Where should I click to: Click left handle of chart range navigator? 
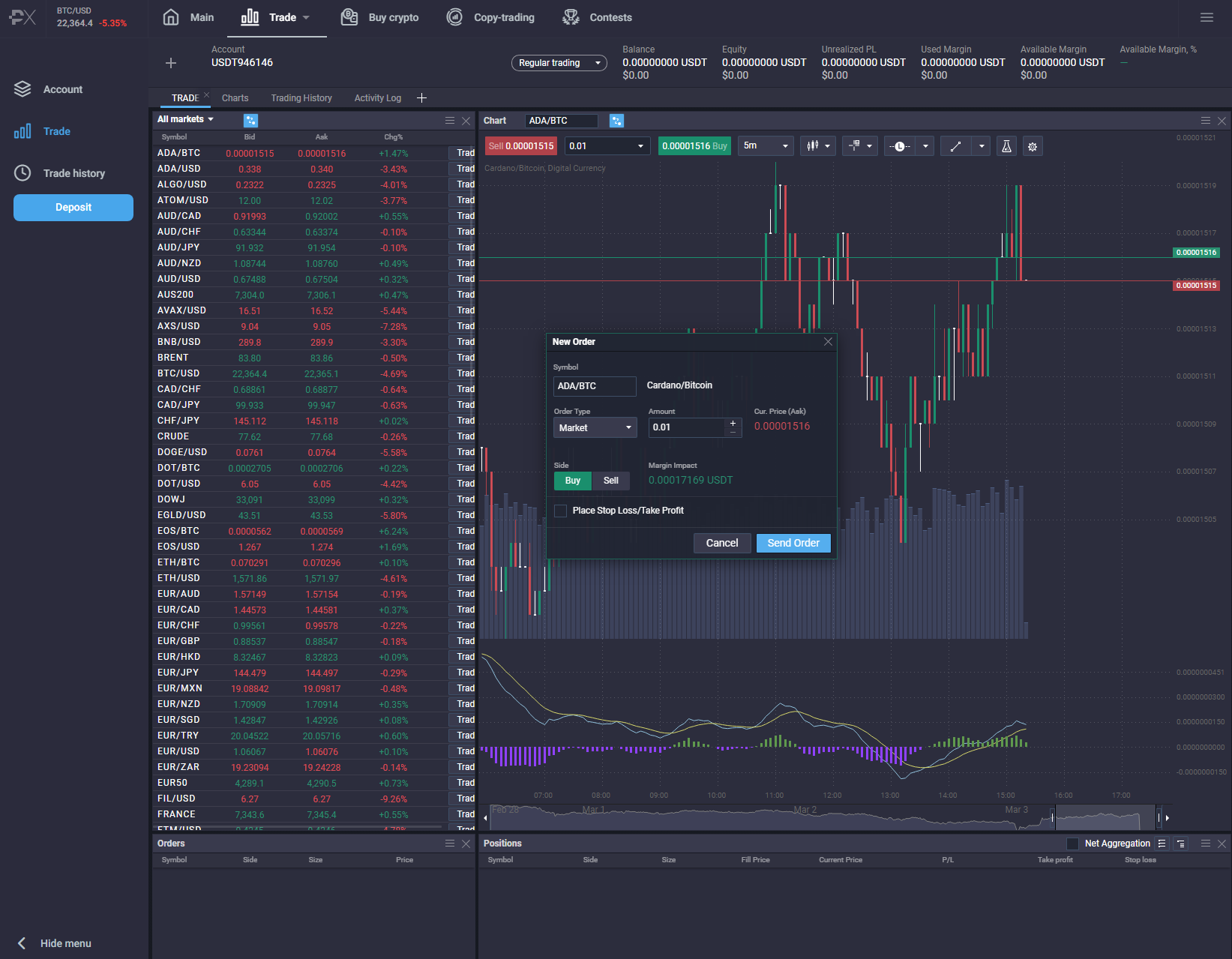click(1053, 817)
